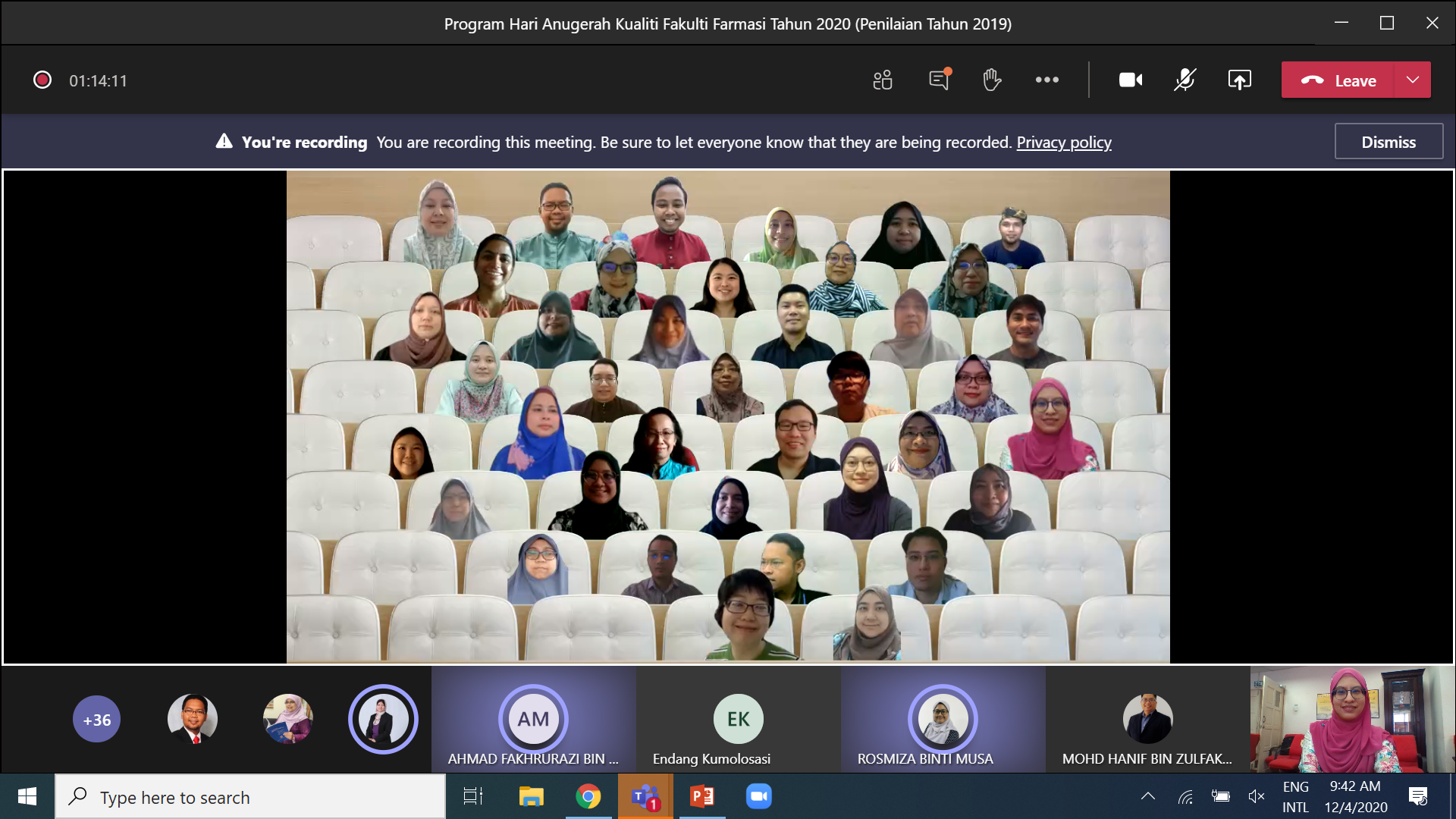Unmute the microphone
This screenshot has width=1456, height=819.
click(x=1185, y=80)
